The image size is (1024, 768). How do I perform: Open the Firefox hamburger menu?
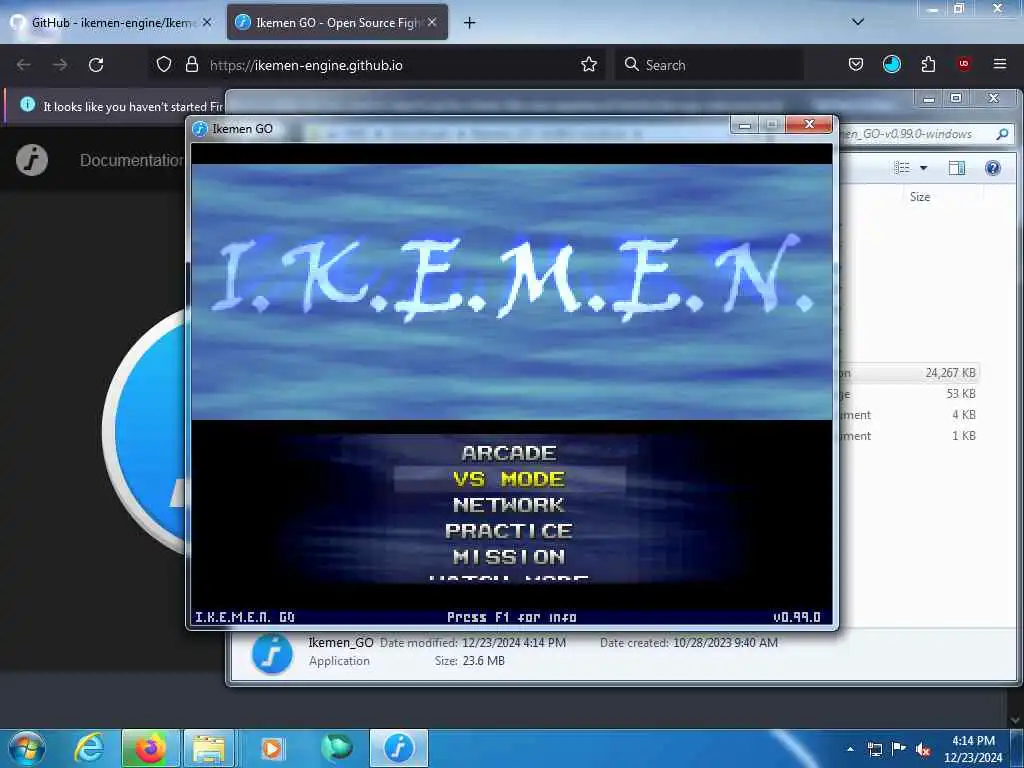coord(999,64)
